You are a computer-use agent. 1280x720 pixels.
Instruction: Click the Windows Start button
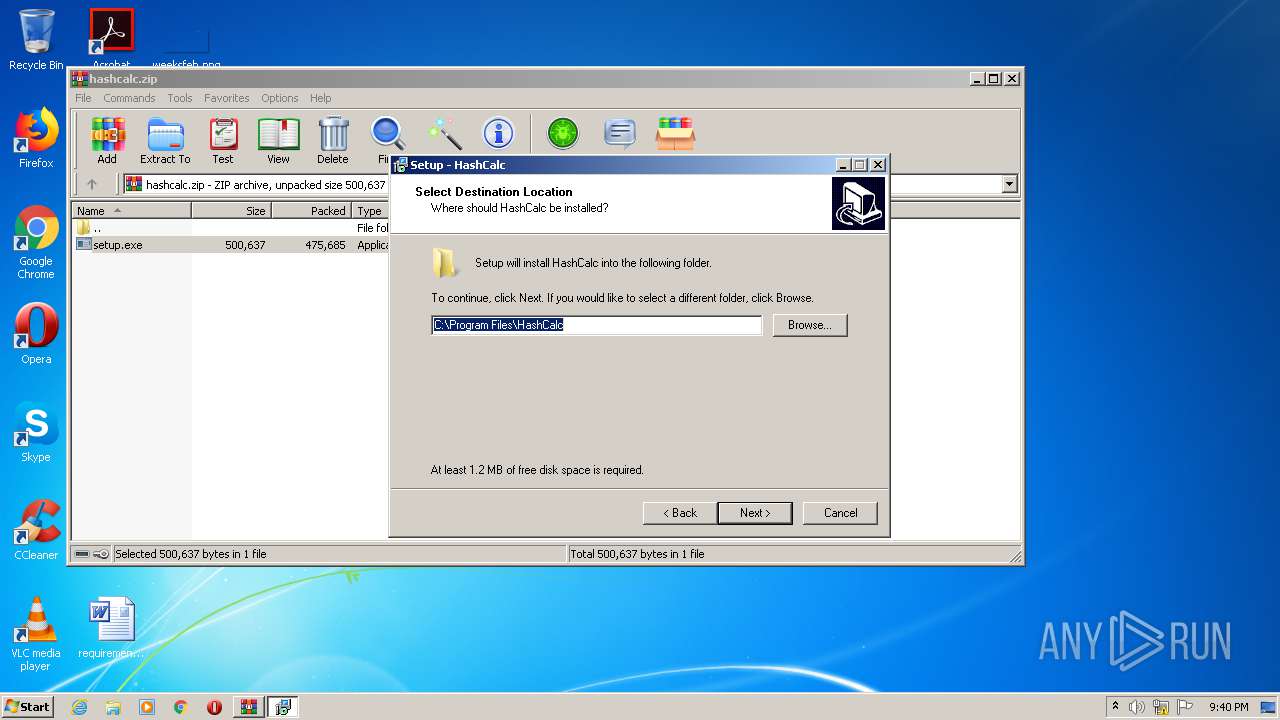click(x=28, y=707)
